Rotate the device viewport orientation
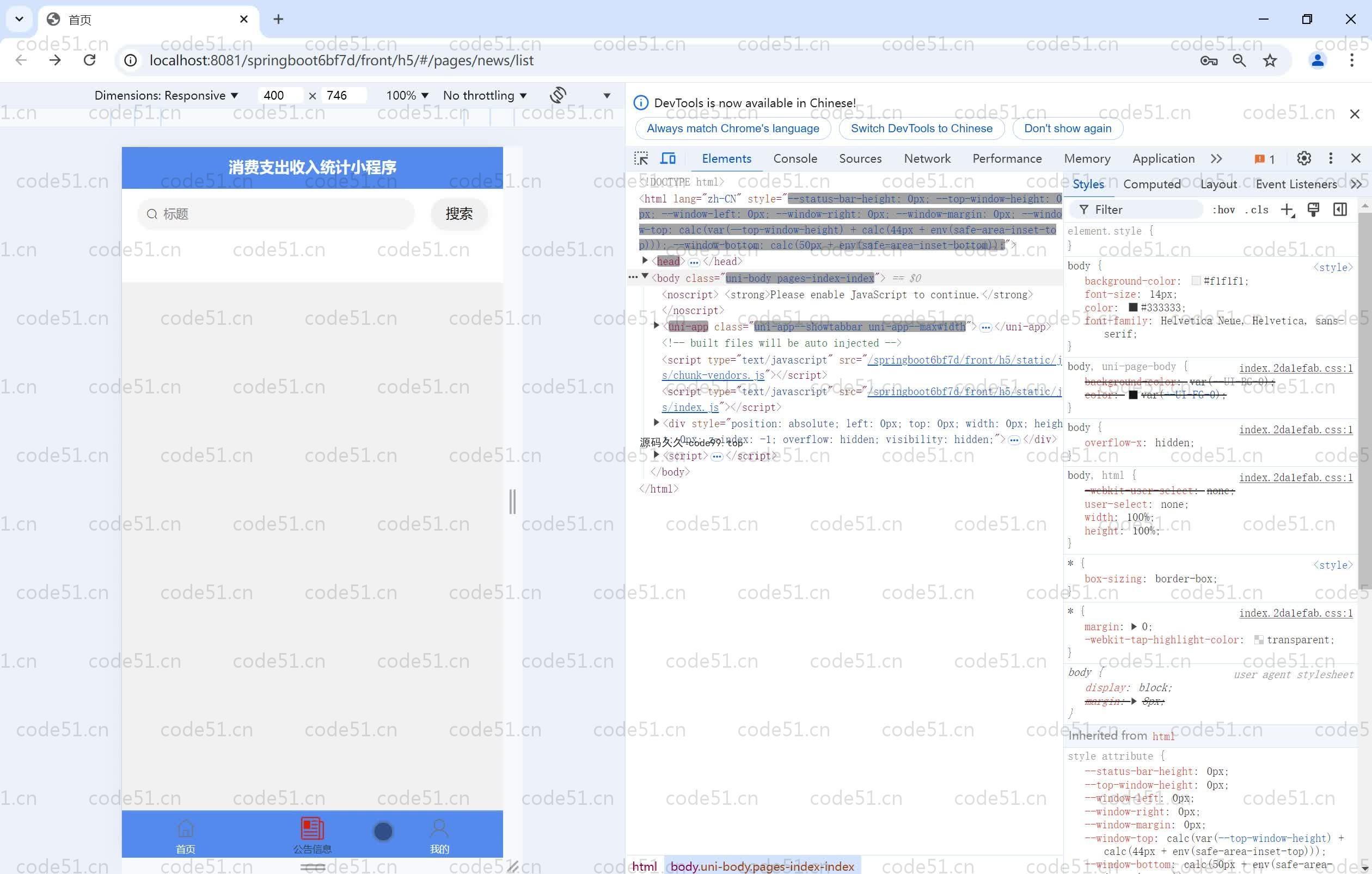The image size is (1372, 874). 558,95
